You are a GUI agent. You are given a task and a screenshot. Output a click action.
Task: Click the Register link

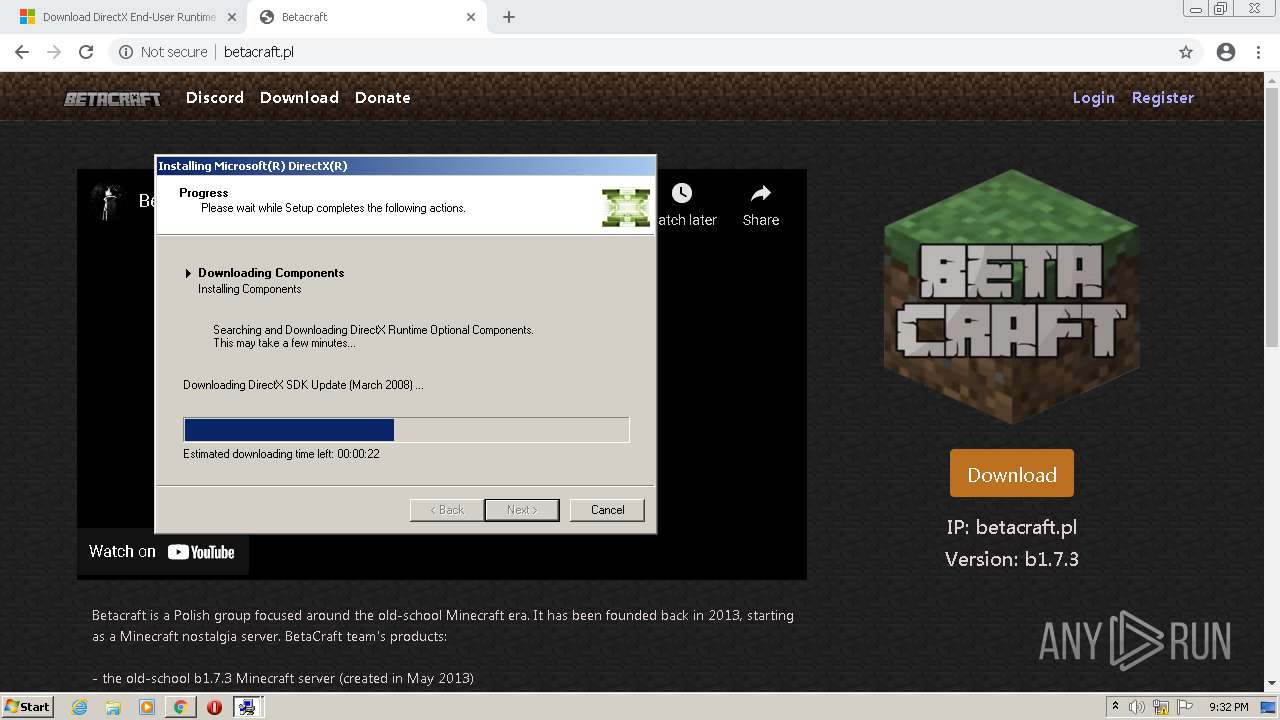(1163, 98)
